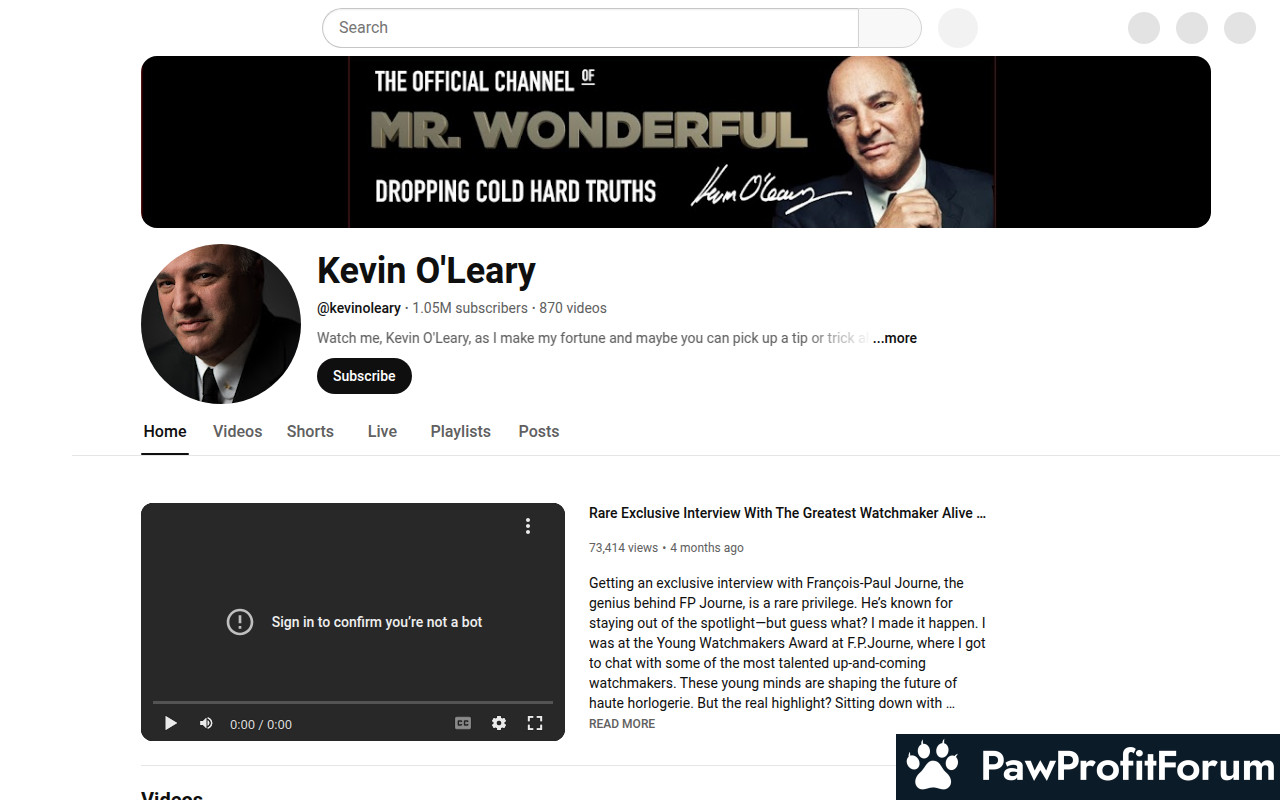1280x800 pixels.
Task: Enter fullscreen mode on the video player
Action: (x=535, y=723)
